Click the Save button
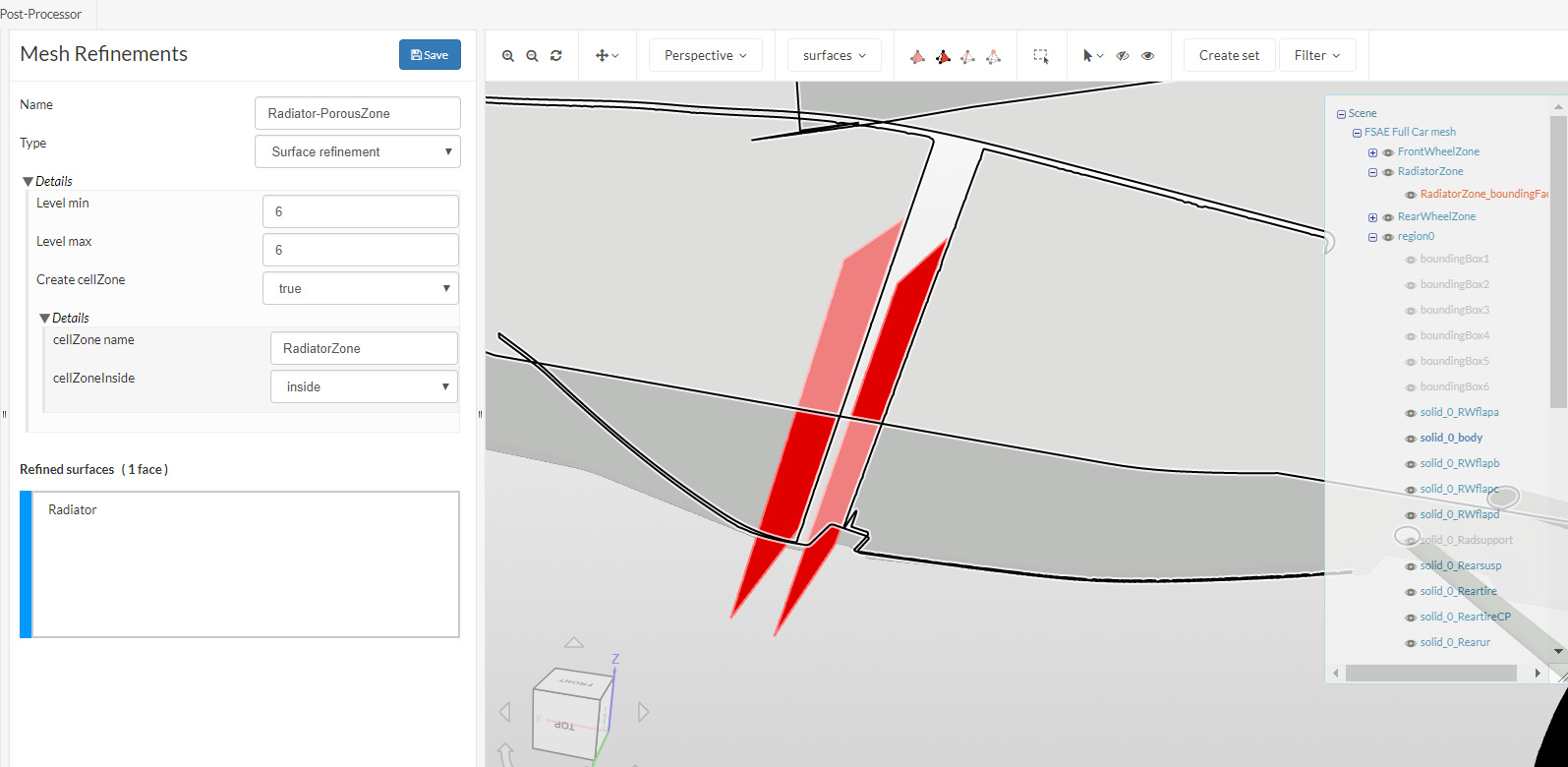This screenshot has height=767, width=1568. (430, 55)
